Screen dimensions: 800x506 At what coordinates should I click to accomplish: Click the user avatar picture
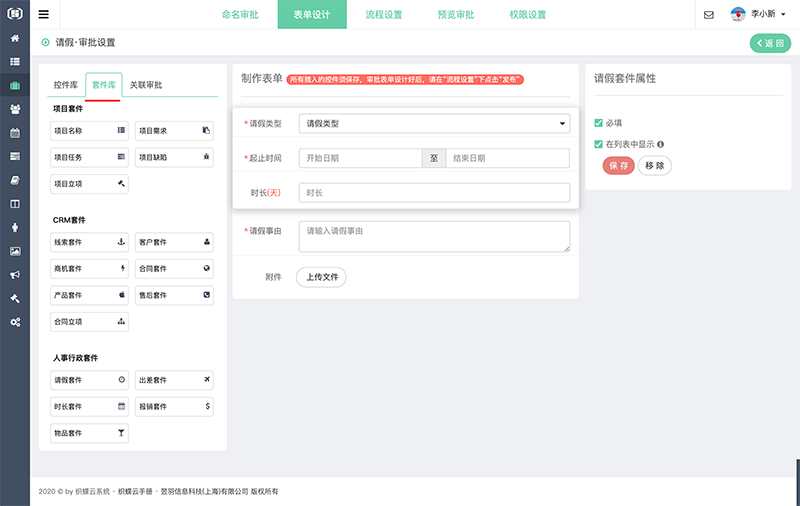(738, 14)
